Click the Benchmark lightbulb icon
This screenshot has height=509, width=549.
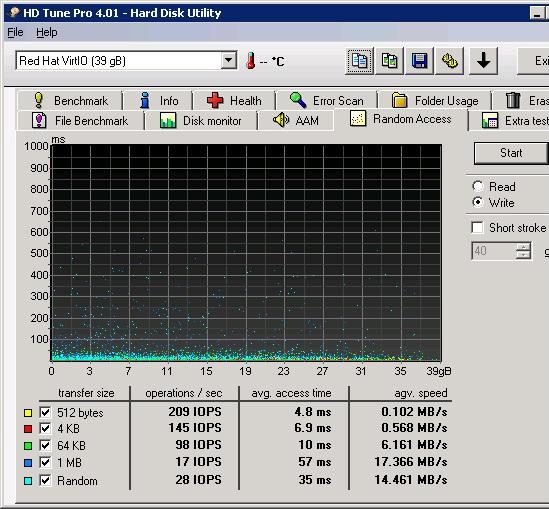tap(39, 100)
